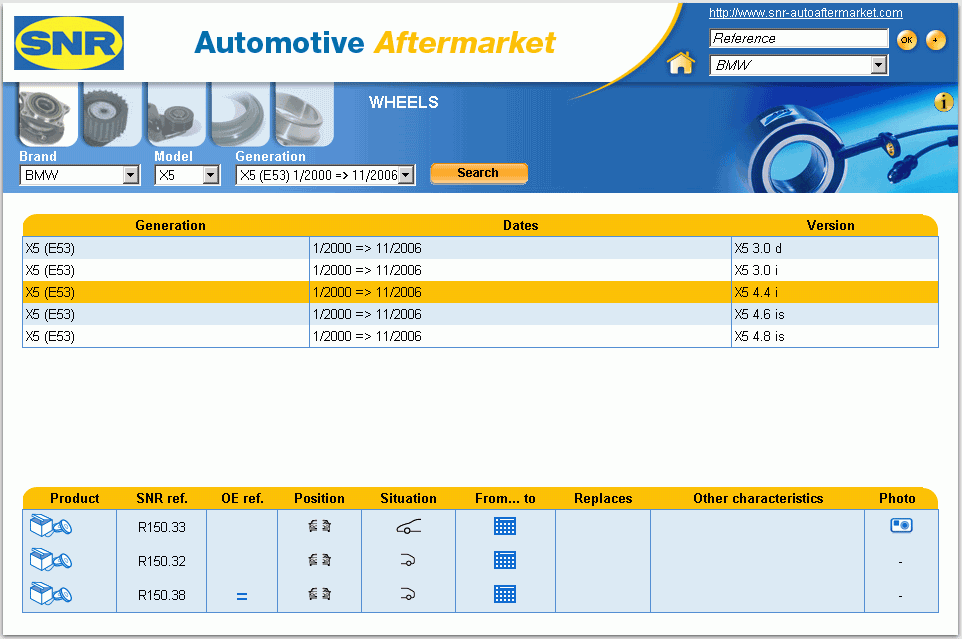Select the belt tensioner arm category thumbnail

click(177, 115)
